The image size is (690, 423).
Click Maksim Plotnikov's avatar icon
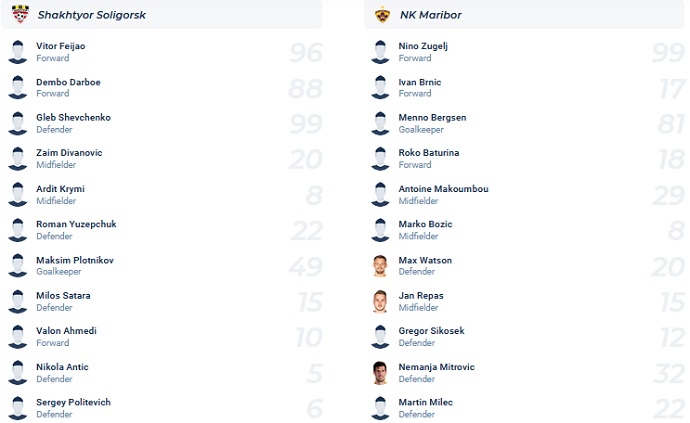pos(17,266)
